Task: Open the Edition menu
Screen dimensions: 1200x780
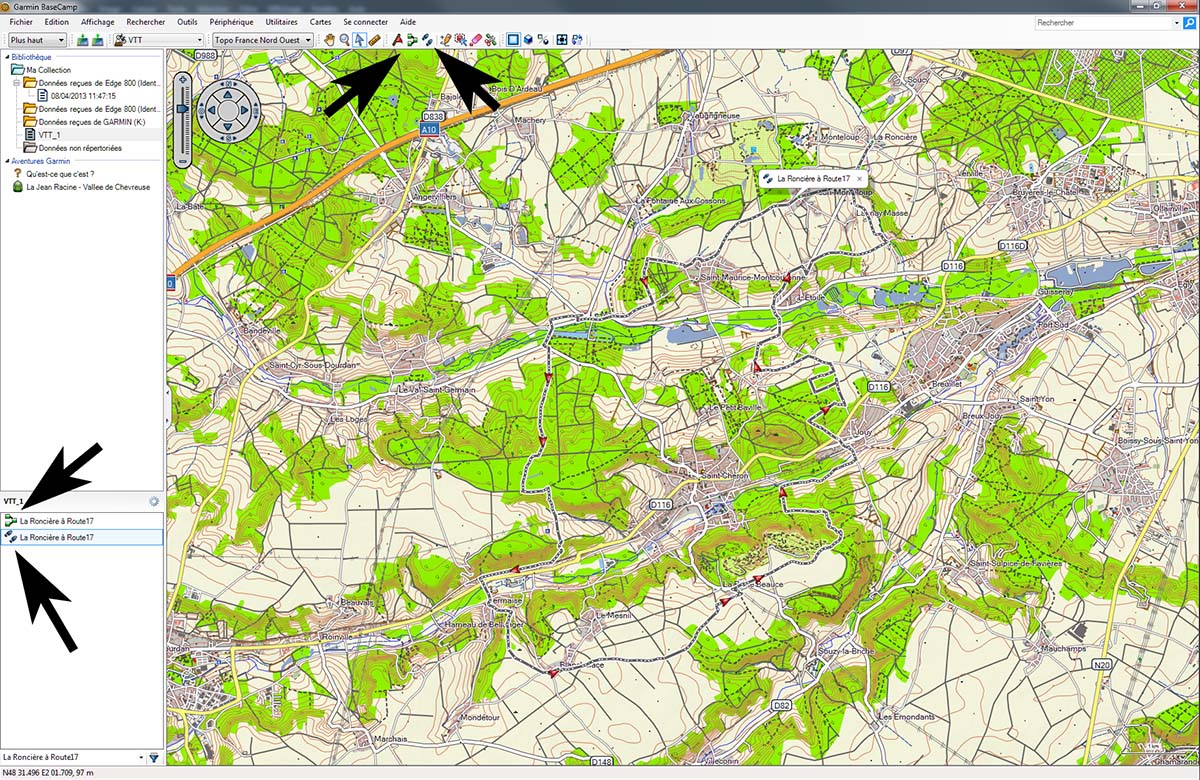Action: click(57, 22)
